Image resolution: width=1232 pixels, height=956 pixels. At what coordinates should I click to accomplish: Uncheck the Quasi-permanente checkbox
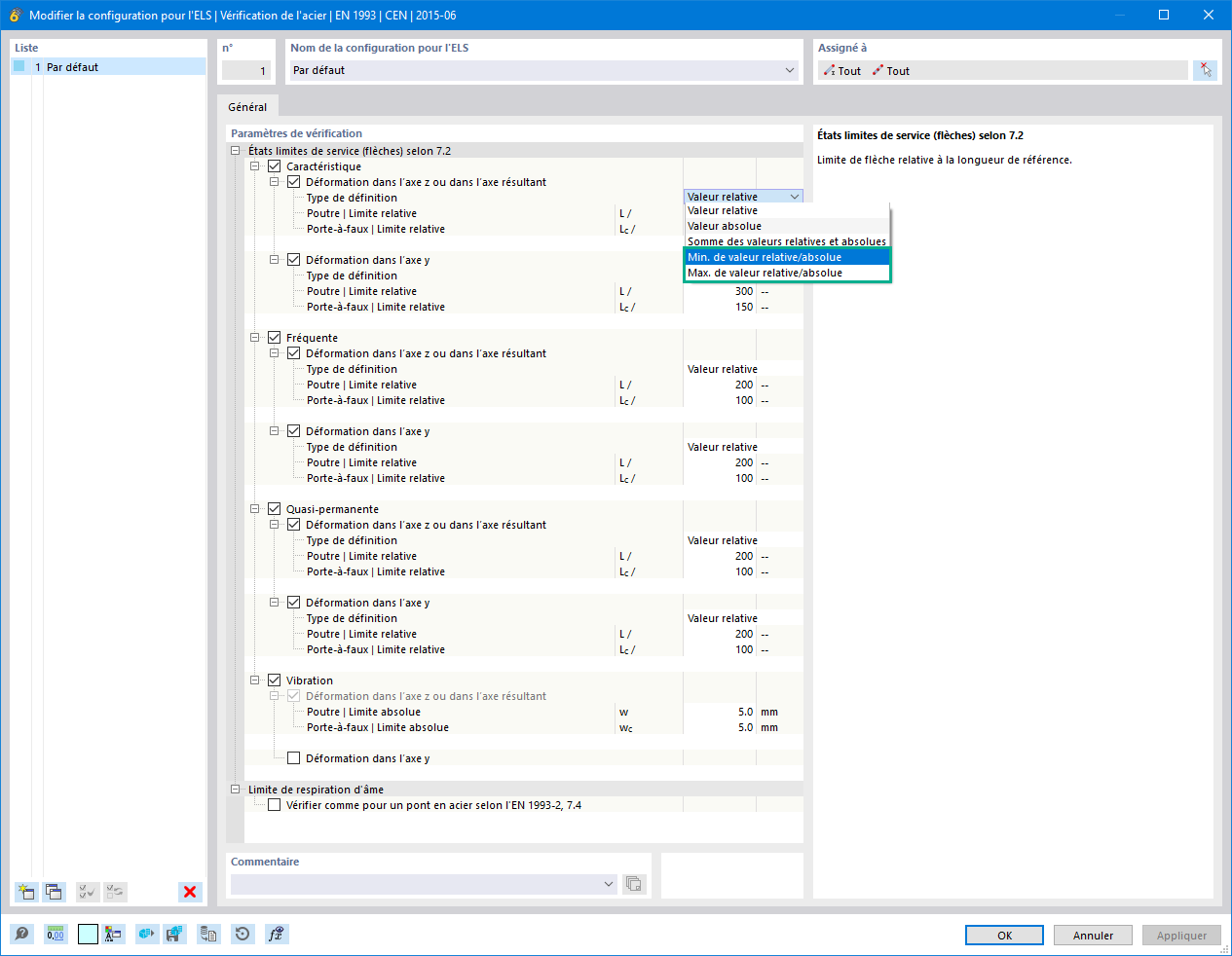coord(274,509)
